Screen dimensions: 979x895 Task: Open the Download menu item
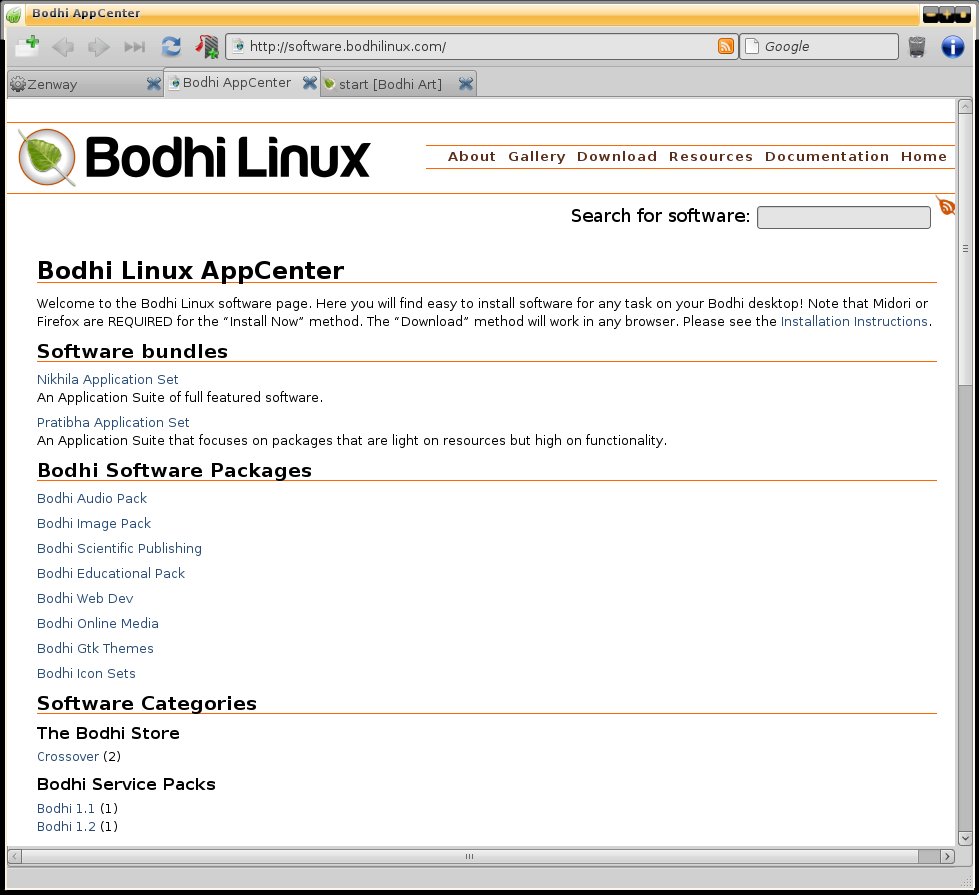click(x=617, y=157)
